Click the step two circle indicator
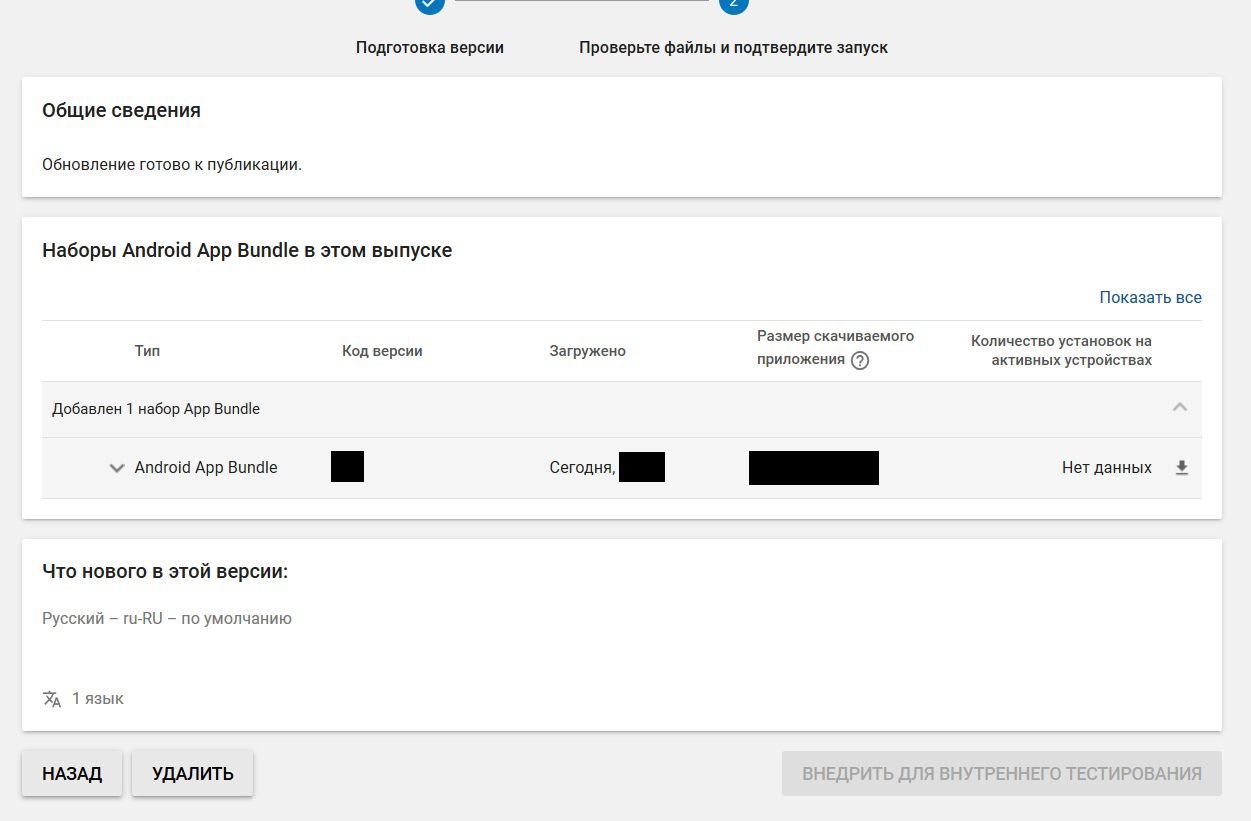 pyautogui.click(x=733, y=4)
